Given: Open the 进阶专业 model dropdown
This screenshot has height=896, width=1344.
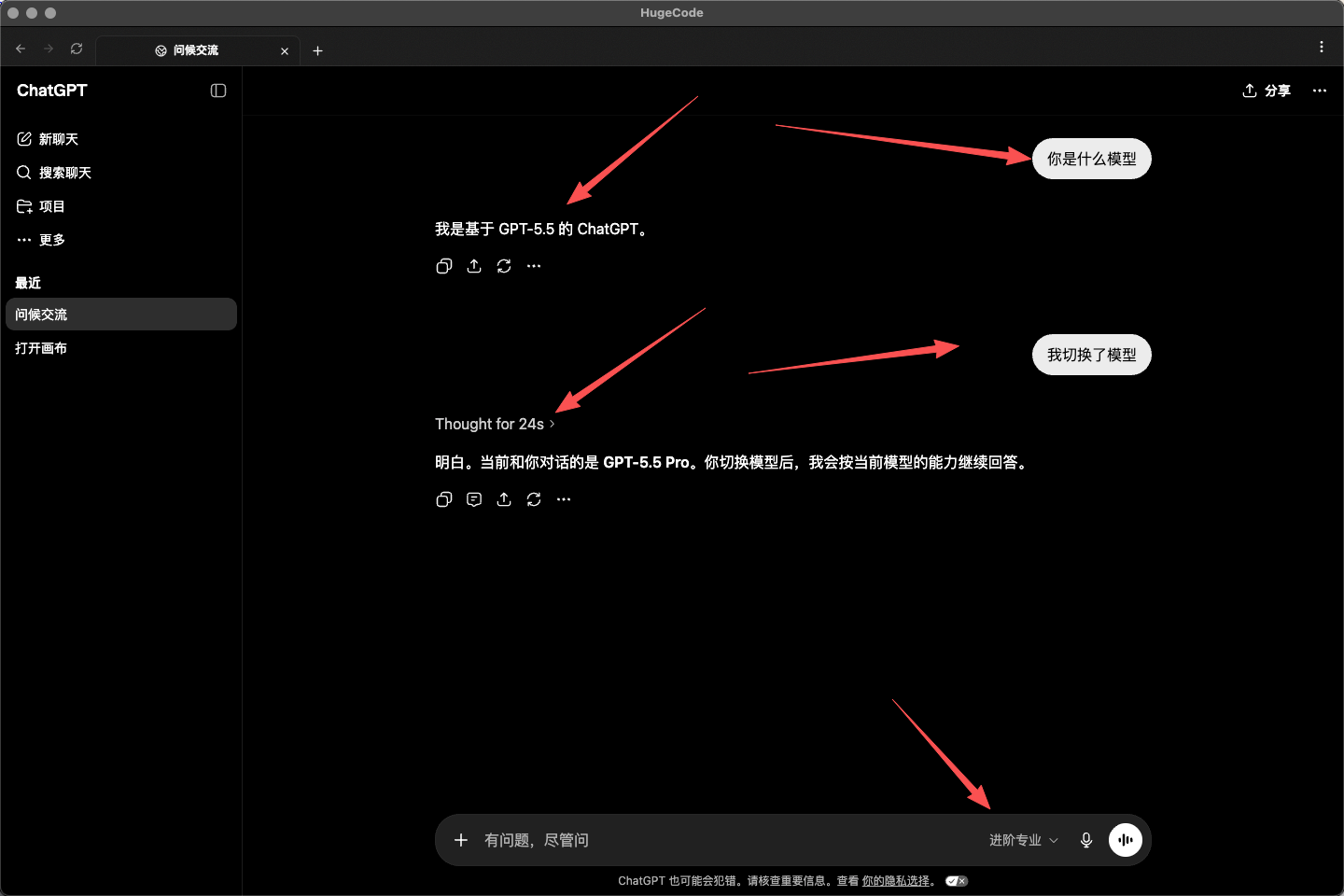Looking at the screenshot, I should pos(1024,840).
